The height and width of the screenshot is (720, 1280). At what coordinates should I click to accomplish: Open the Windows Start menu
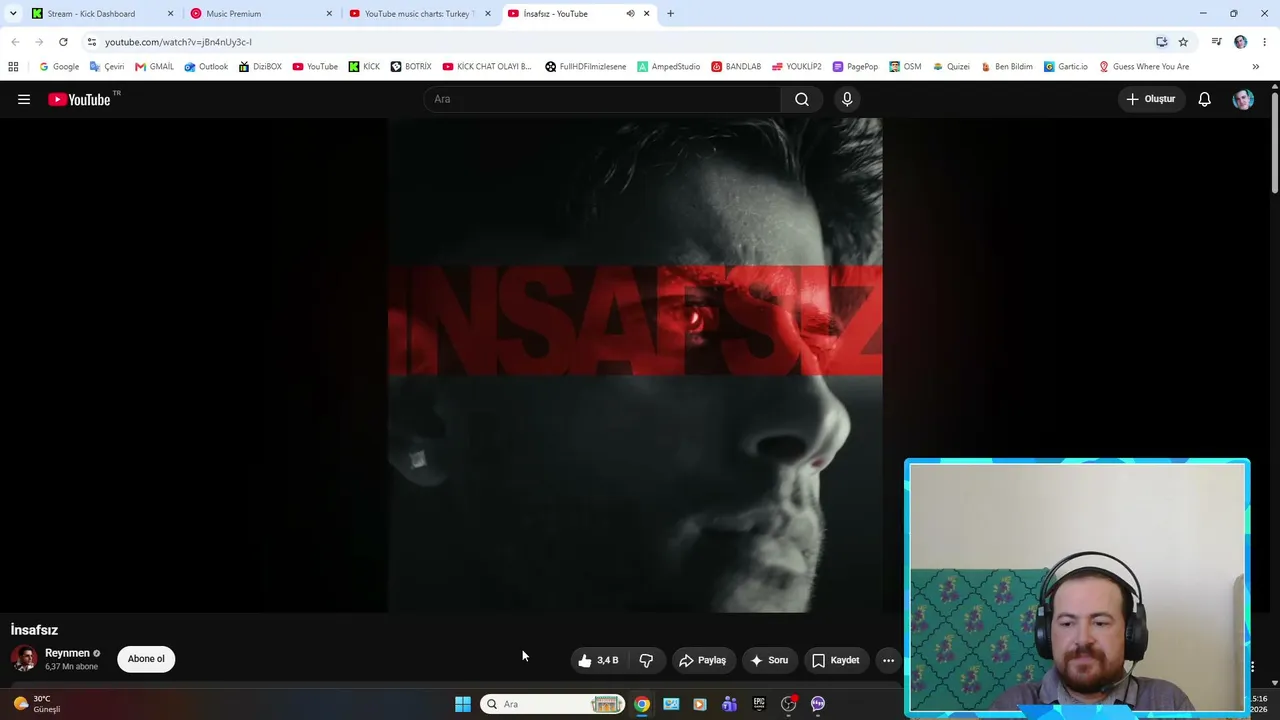click(463, 704)
